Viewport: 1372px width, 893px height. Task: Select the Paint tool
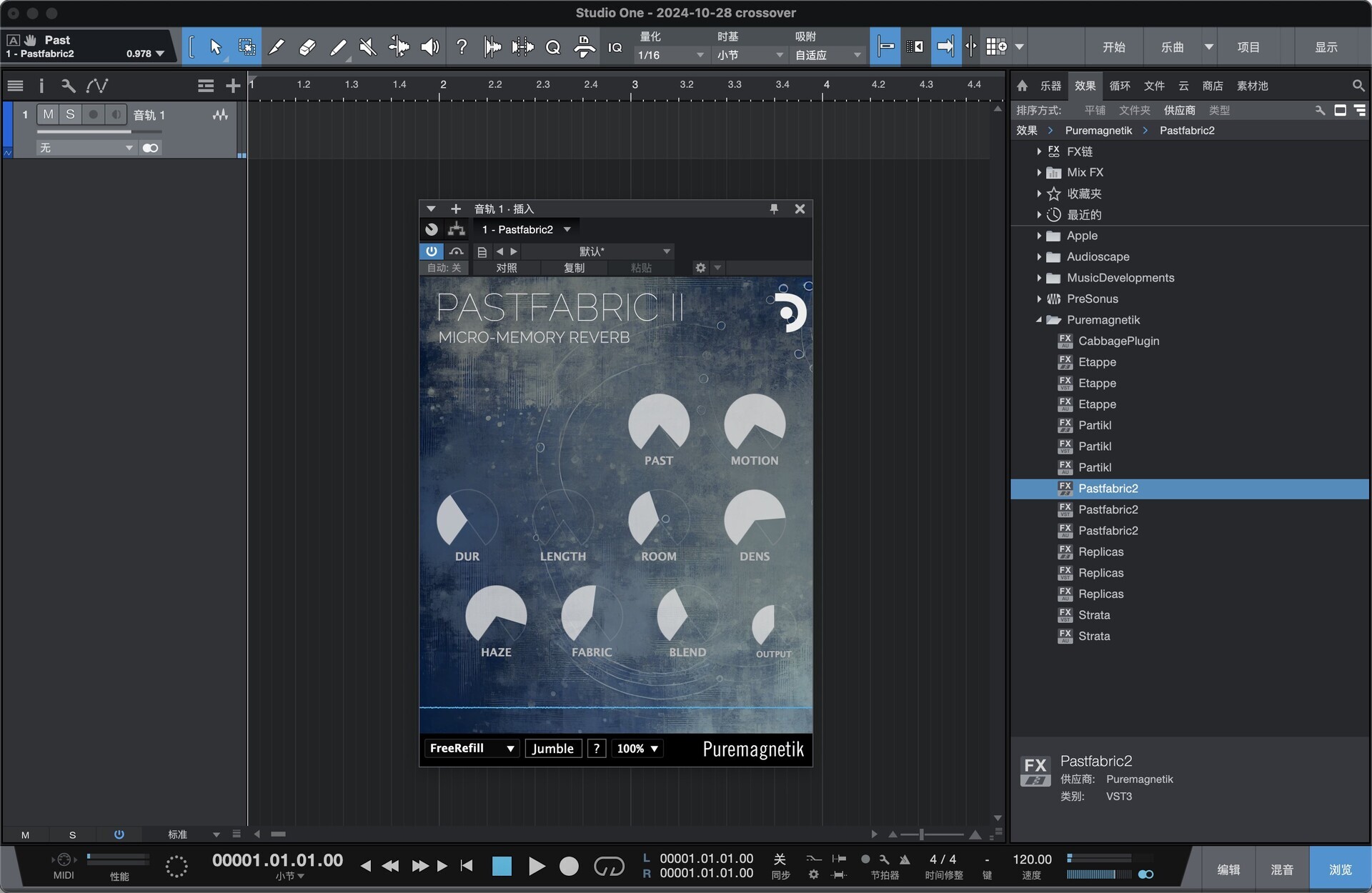click(338, 47)
